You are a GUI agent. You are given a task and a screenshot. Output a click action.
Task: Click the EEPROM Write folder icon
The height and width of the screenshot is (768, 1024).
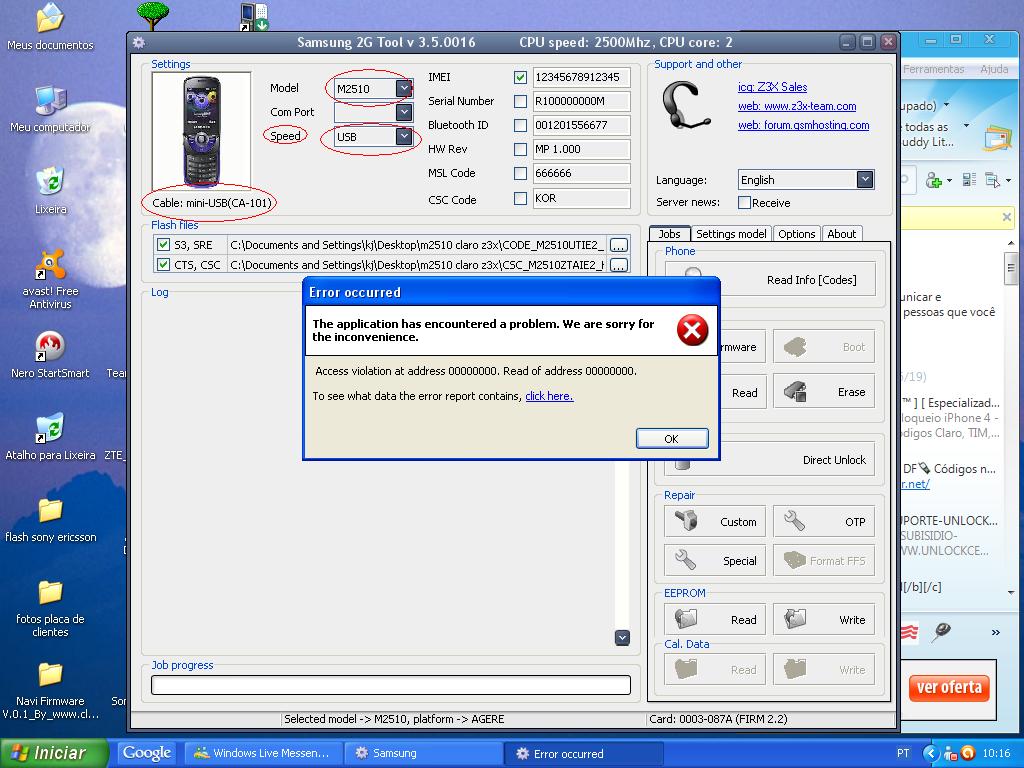795,618
